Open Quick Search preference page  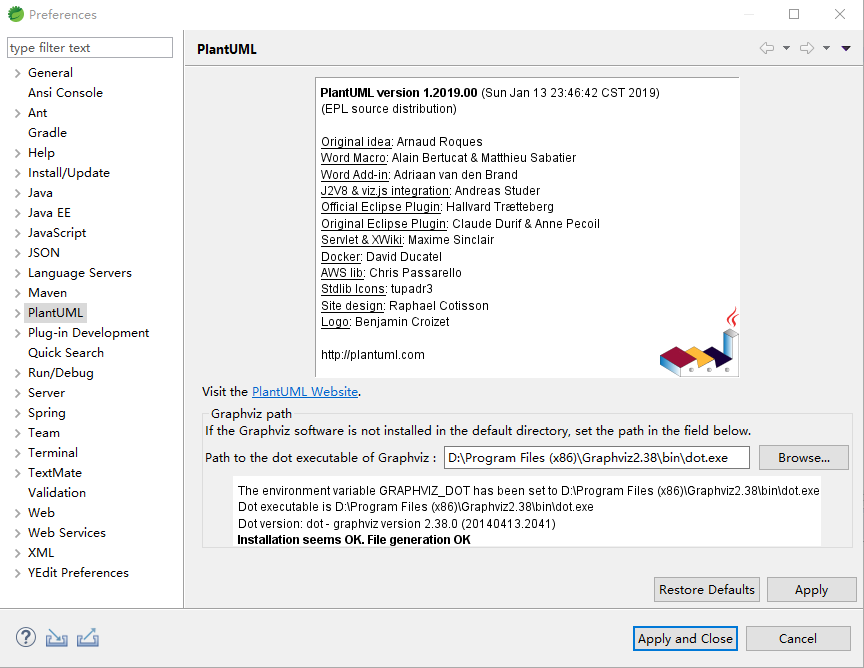(x=66, y=353)
